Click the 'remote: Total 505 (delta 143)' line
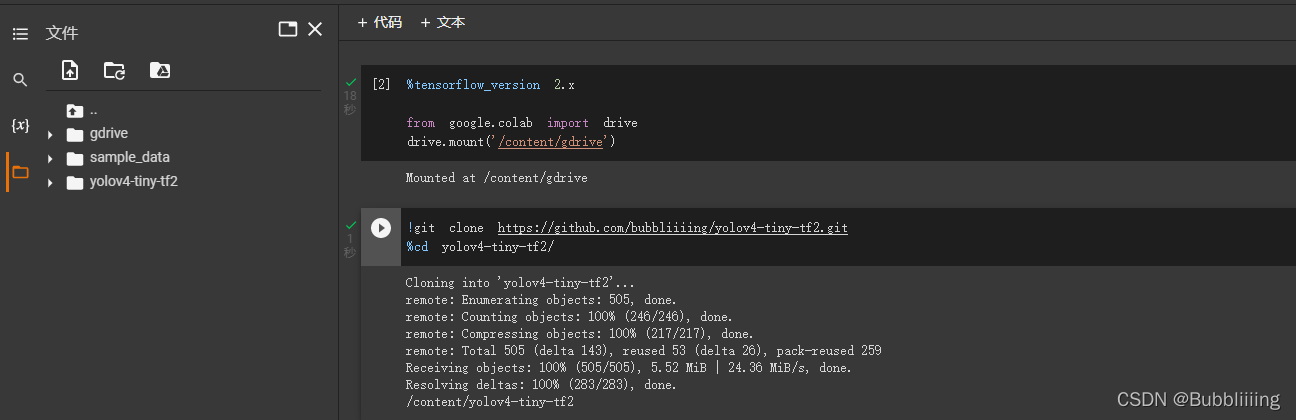Image resolution: width=1296 pixels, height=420 pixels. pos(644,351)
